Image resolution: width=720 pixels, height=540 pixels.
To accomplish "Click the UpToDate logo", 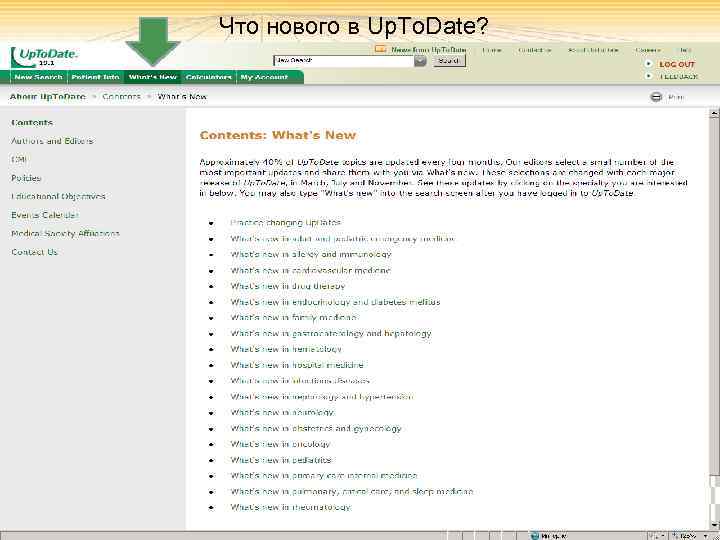I will (x=45, y=57).
